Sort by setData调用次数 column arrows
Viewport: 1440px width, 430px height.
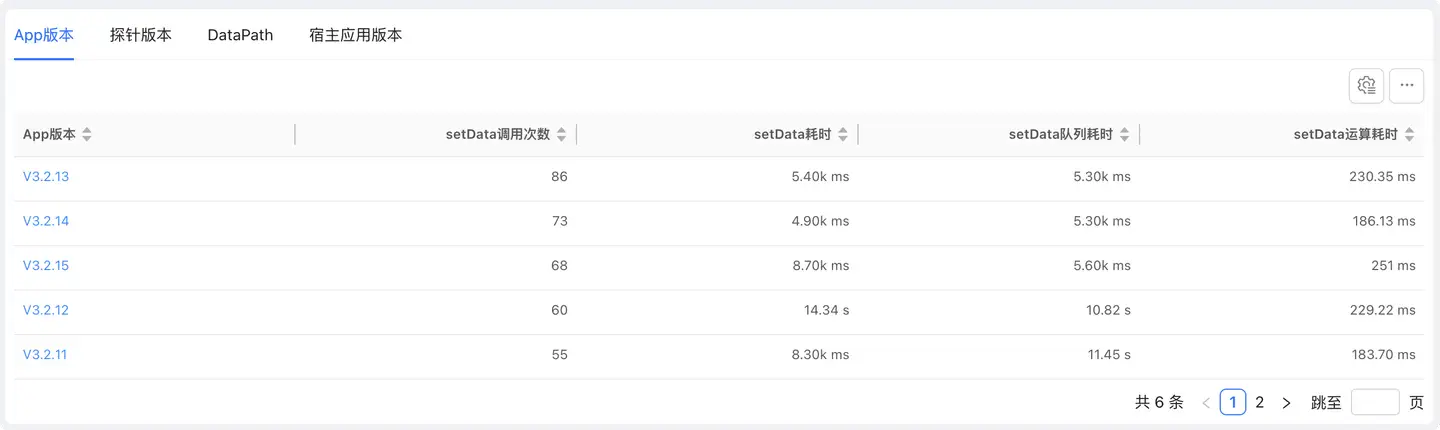tap(561, 135)
